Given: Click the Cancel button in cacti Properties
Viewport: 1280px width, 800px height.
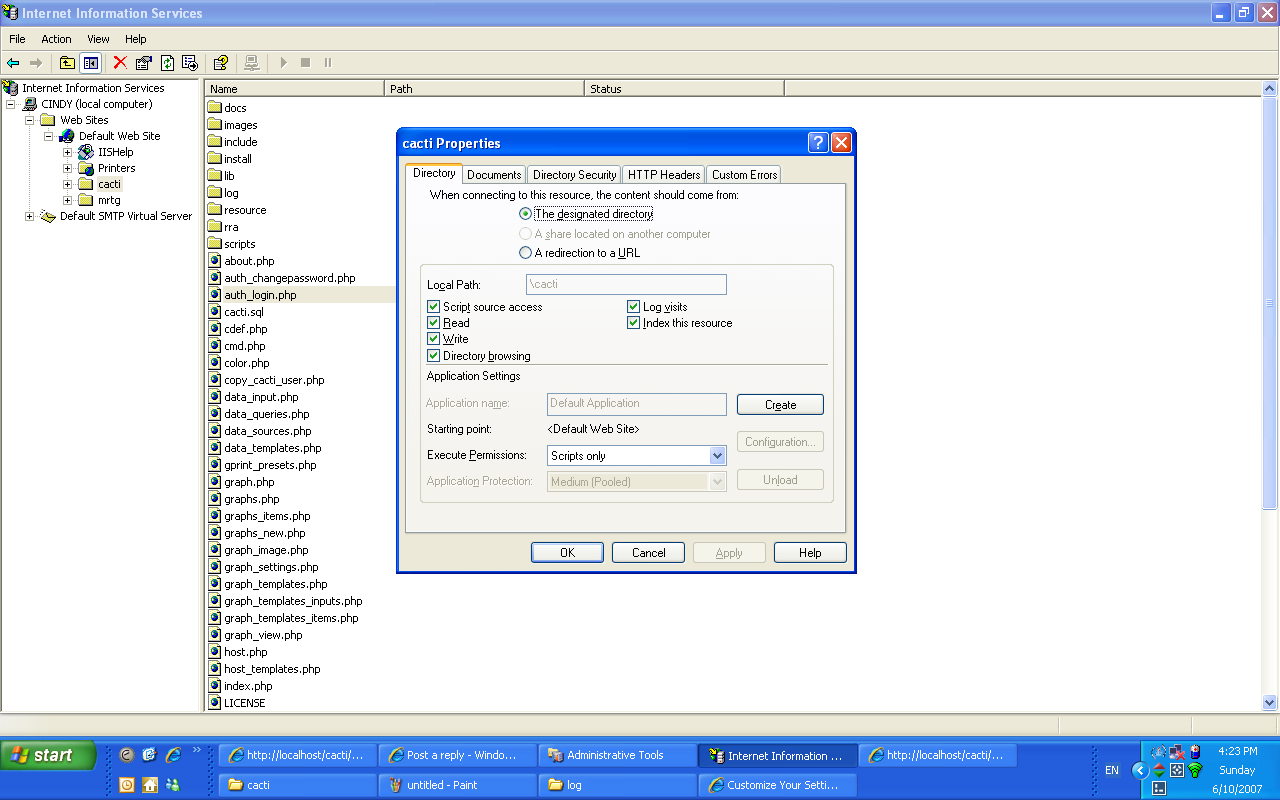Looking at the screenshot, I should pos(648,553).
